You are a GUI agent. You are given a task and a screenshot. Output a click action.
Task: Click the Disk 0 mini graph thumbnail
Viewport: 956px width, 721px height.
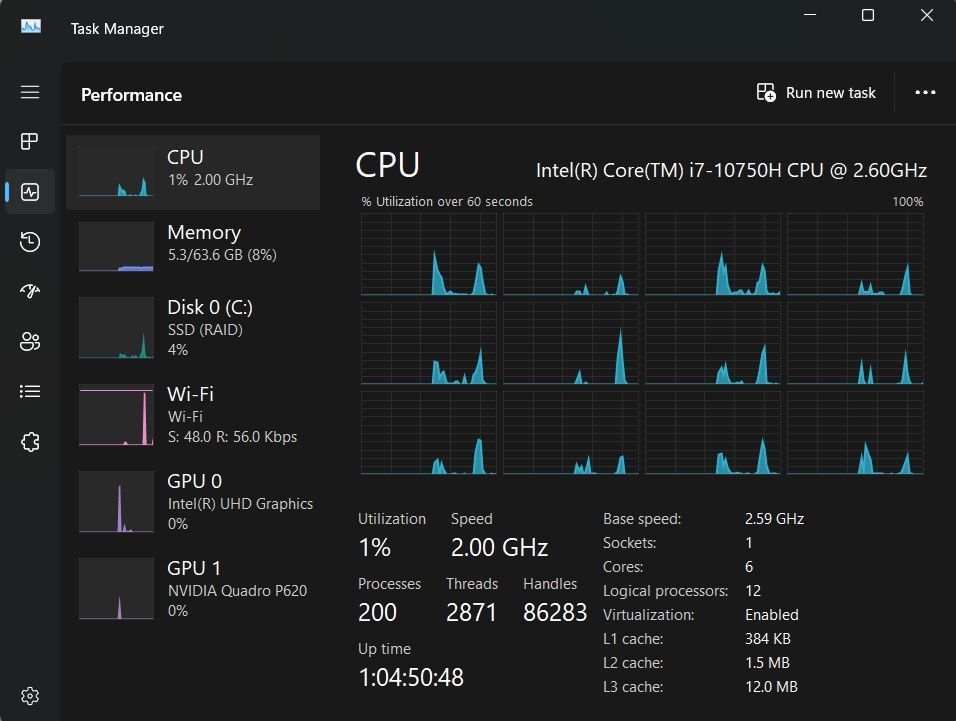116,328
